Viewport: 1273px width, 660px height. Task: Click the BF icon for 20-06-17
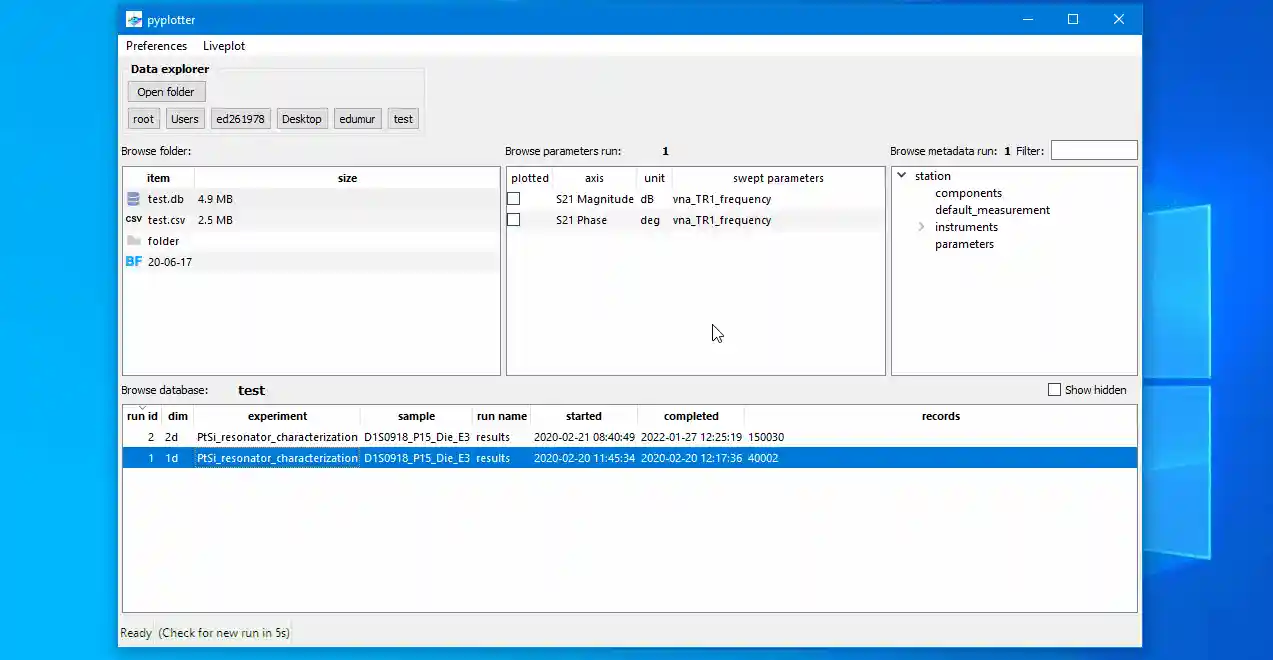click(134, 262)
